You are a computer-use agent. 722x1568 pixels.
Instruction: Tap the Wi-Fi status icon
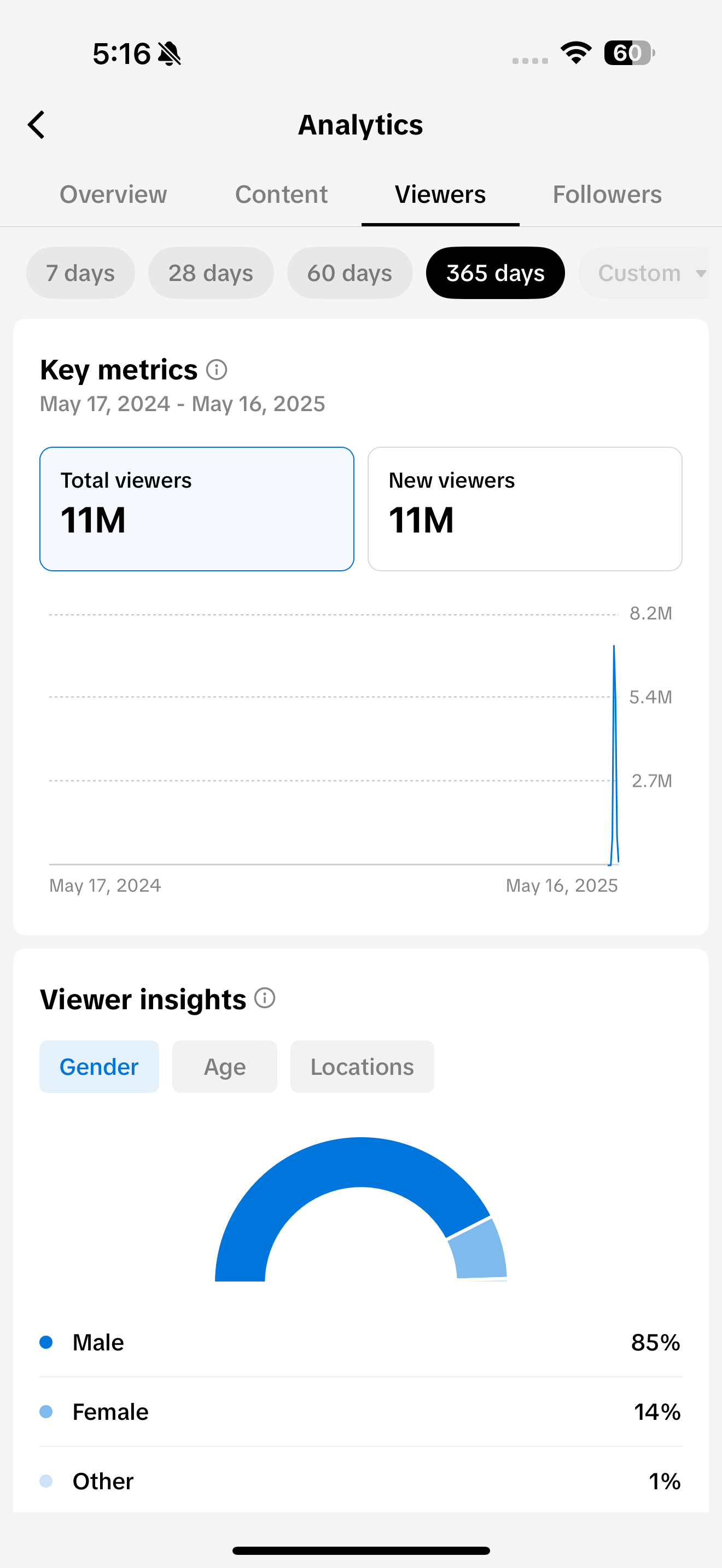(x=576, y=53)
